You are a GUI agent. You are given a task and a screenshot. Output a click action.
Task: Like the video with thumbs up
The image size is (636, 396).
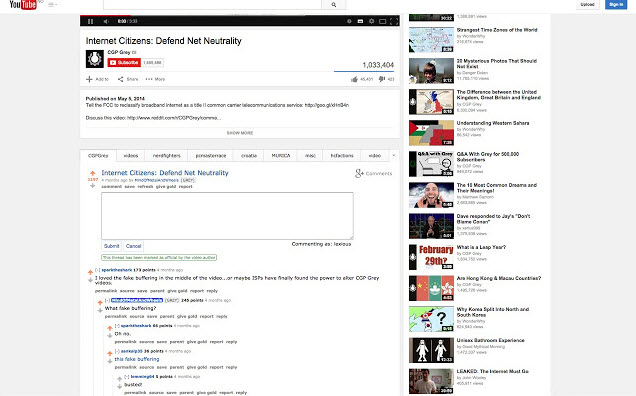tap(354, 79)
